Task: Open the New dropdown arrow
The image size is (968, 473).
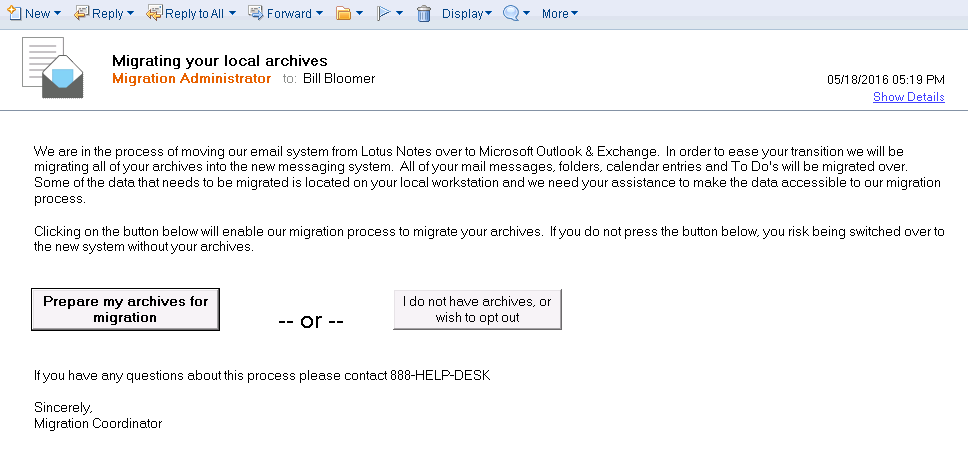Action: pos(57,14)
